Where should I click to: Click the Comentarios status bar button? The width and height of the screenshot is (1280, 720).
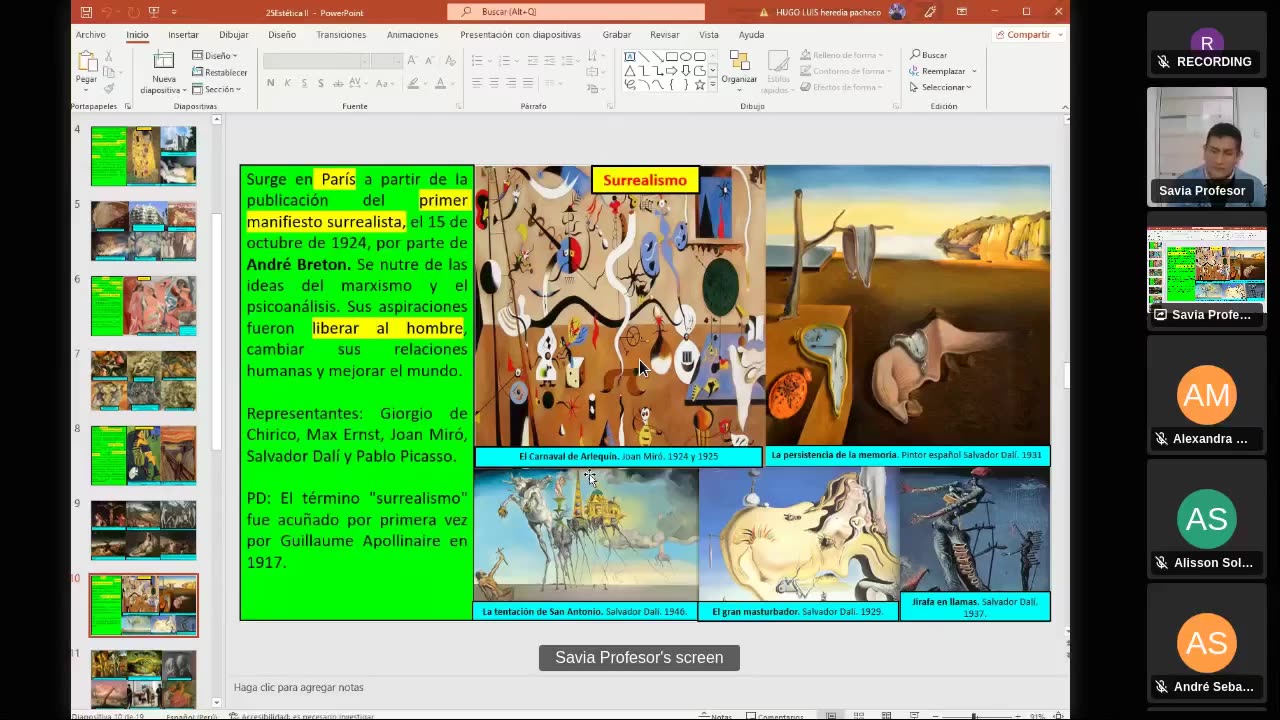(x=773, y=716)
